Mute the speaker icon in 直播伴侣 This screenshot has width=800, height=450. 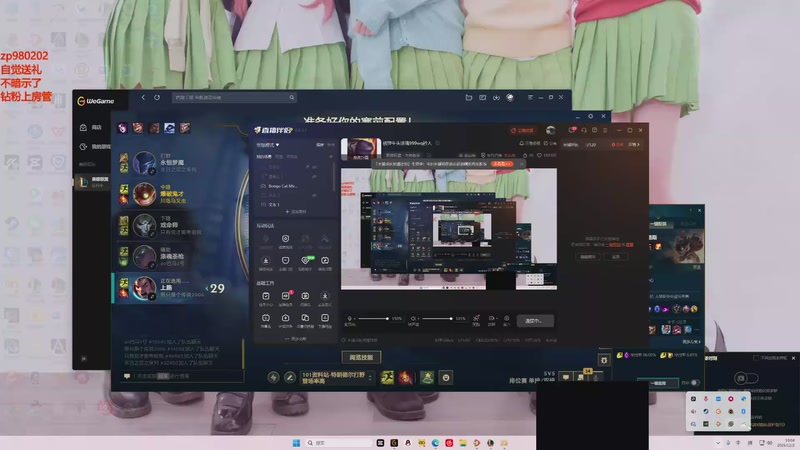(x=414, y=318)
